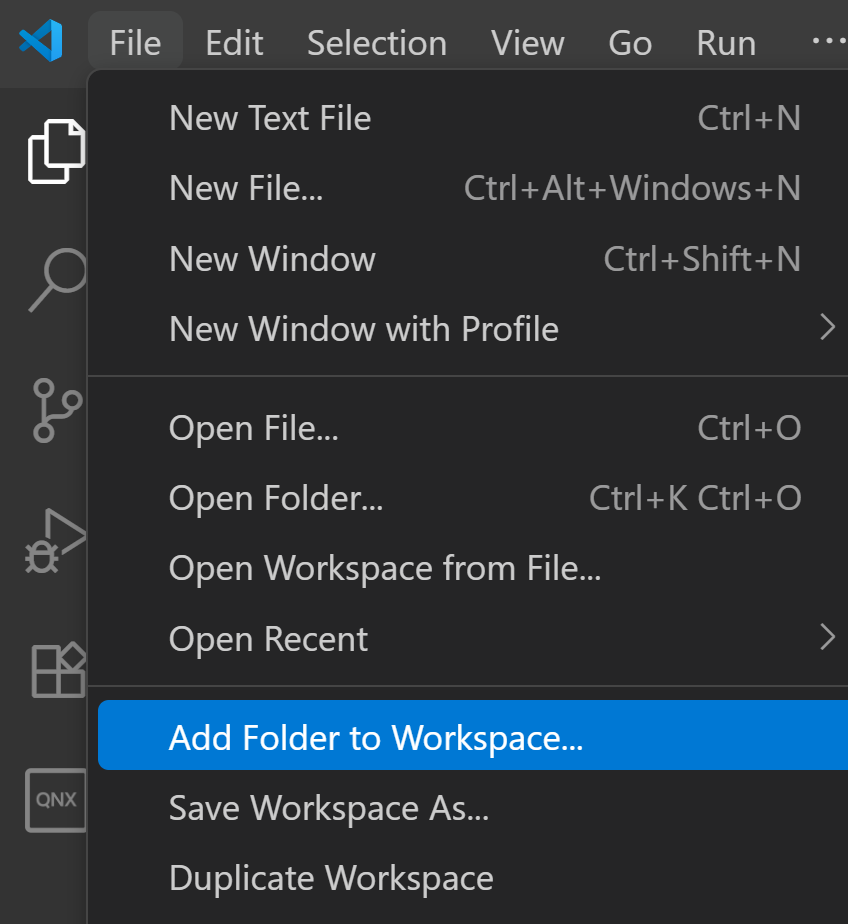The image size is (848, 924).
Task: Close the File menu in menu bar
Action: tap(135, 43)
